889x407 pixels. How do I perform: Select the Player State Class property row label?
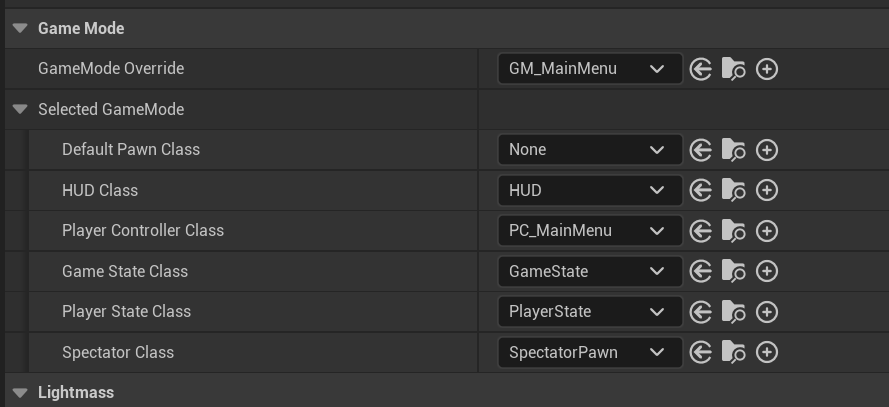click(126, 312)
